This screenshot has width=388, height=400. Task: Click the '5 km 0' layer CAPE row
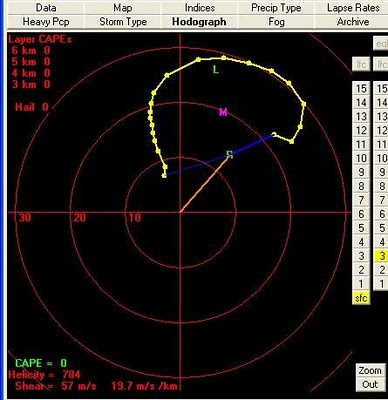pyautogui.click(x=31, y=62)
